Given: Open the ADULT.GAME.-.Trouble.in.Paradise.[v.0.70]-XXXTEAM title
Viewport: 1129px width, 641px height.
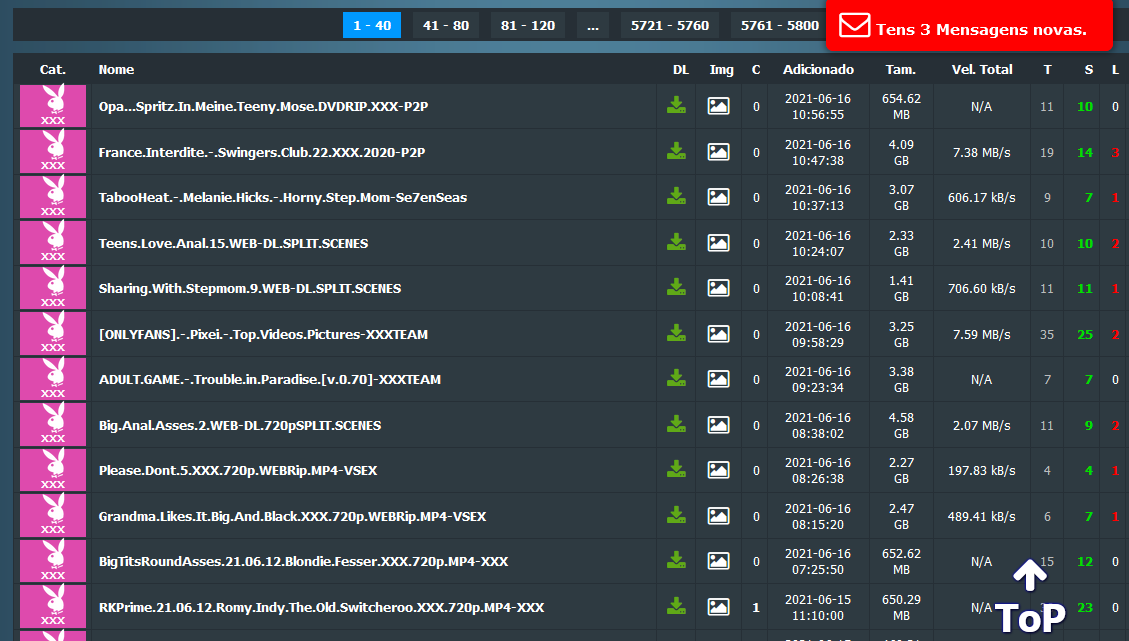Looking at the screenshot, I should coord(269,380).
